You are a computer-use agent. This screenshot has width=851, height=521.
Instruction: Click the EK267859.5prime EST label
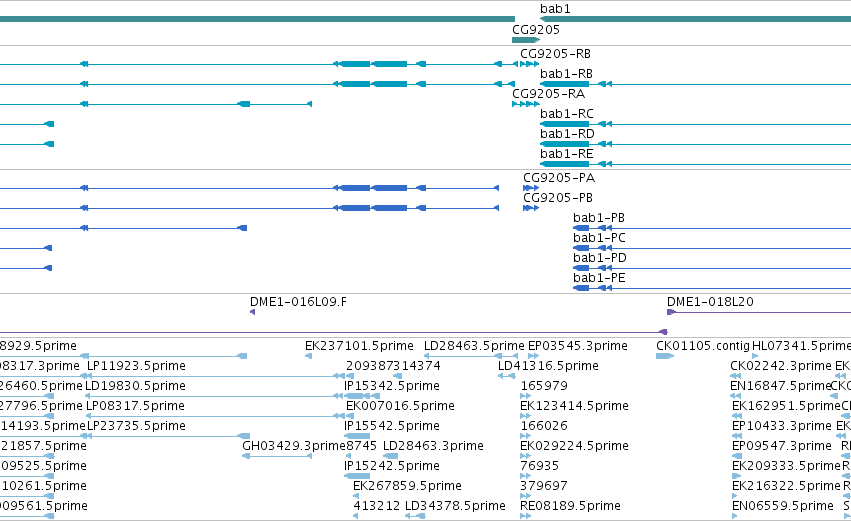tap(407, 487)
